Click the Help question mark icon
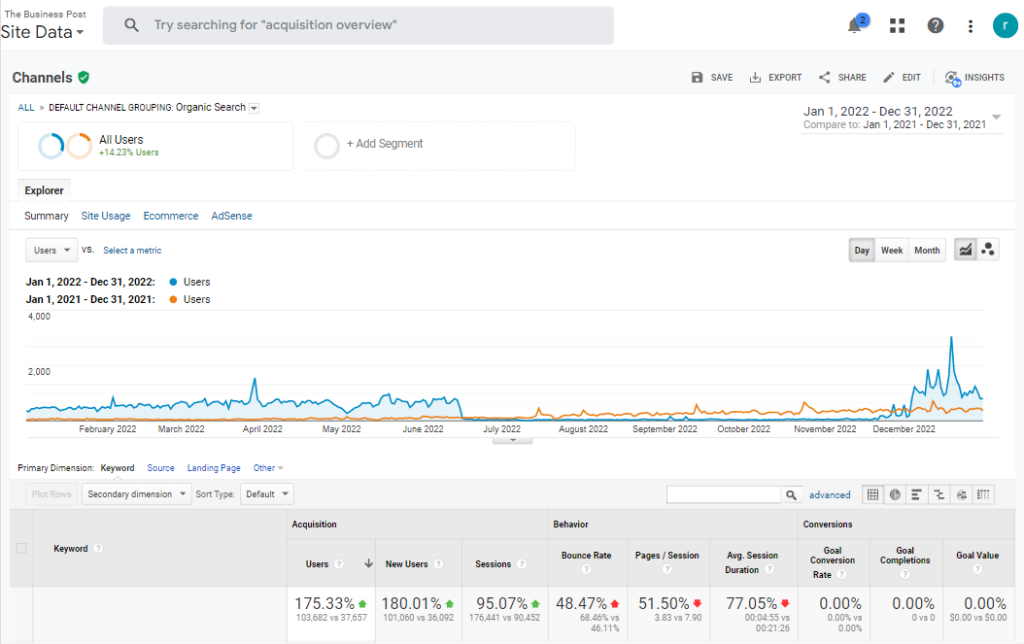Screen dimensions: 1024x644 [x=935, y=26]
